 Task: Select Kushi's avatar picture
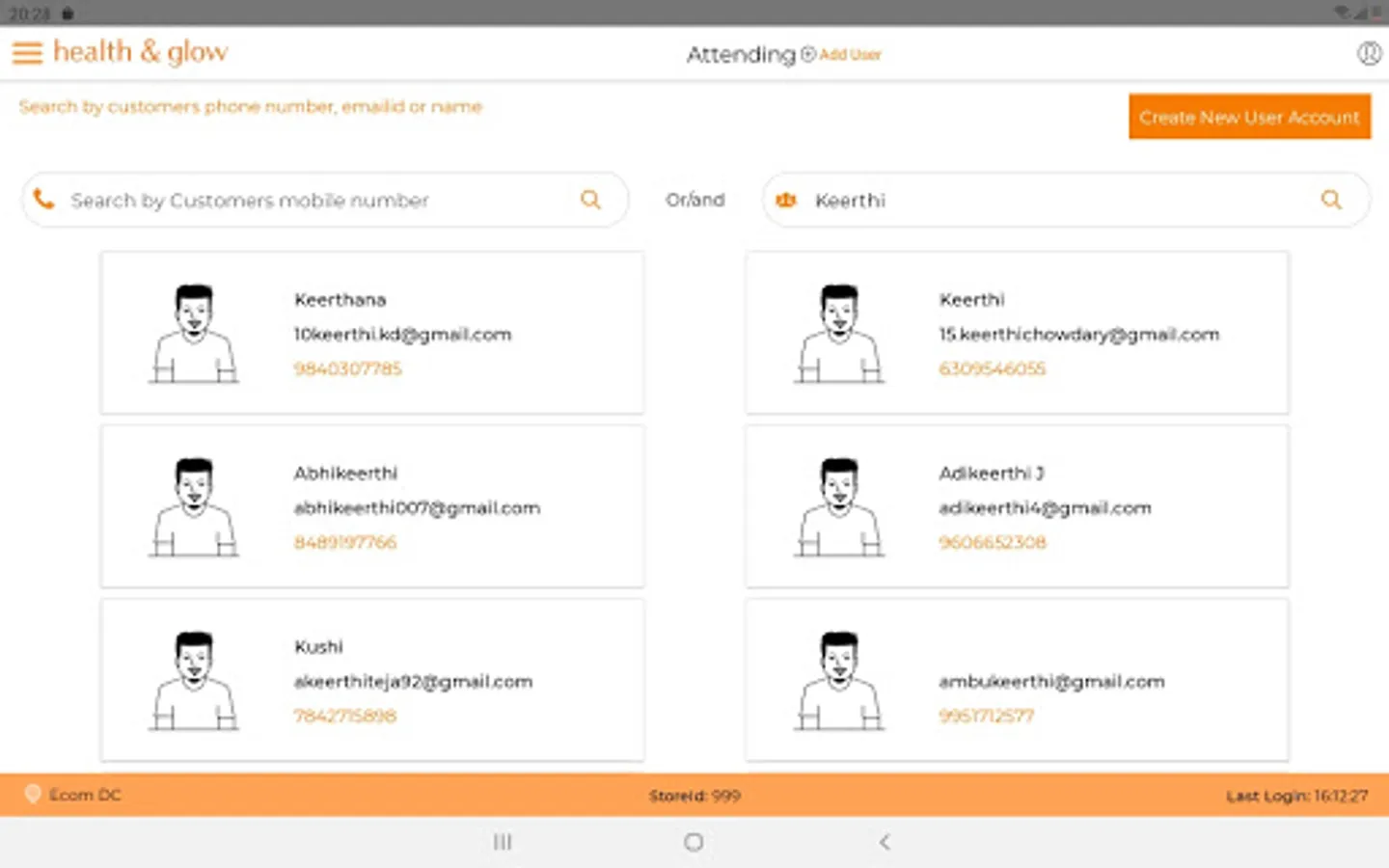(194, 681)
